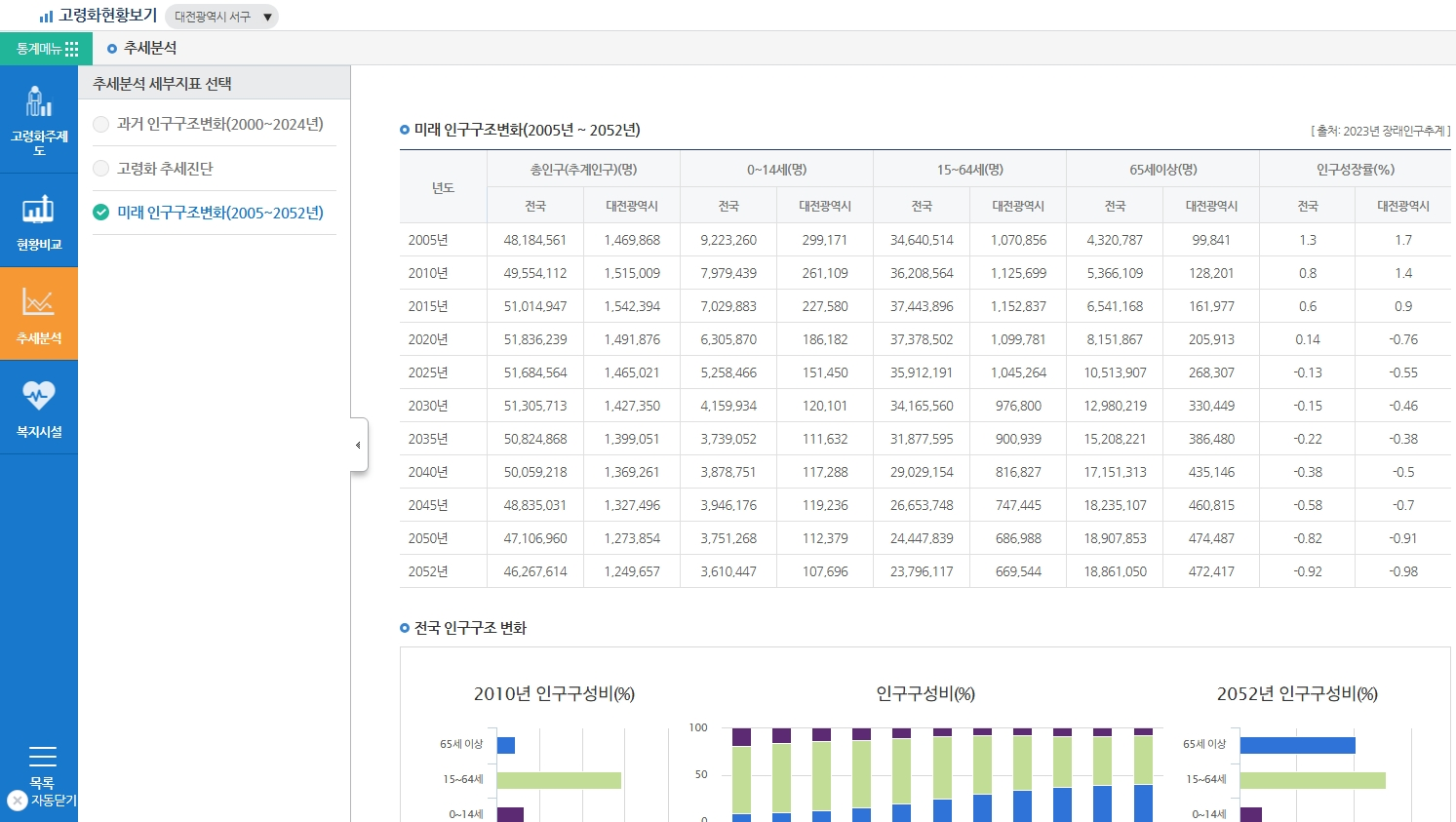The height and width of the screenshot is (822, 1456).
Task: Click the 15~64세 green bar in 2010 chart
Action: click(559, 780)
